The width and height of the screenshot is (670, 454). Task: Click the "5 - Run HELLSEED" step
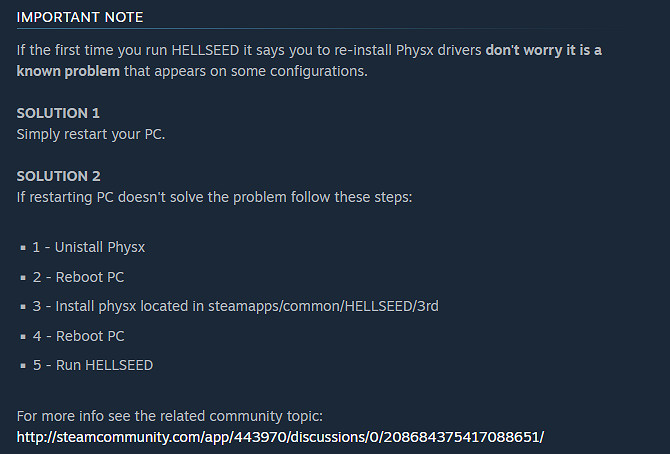click(x=93, y=365)
